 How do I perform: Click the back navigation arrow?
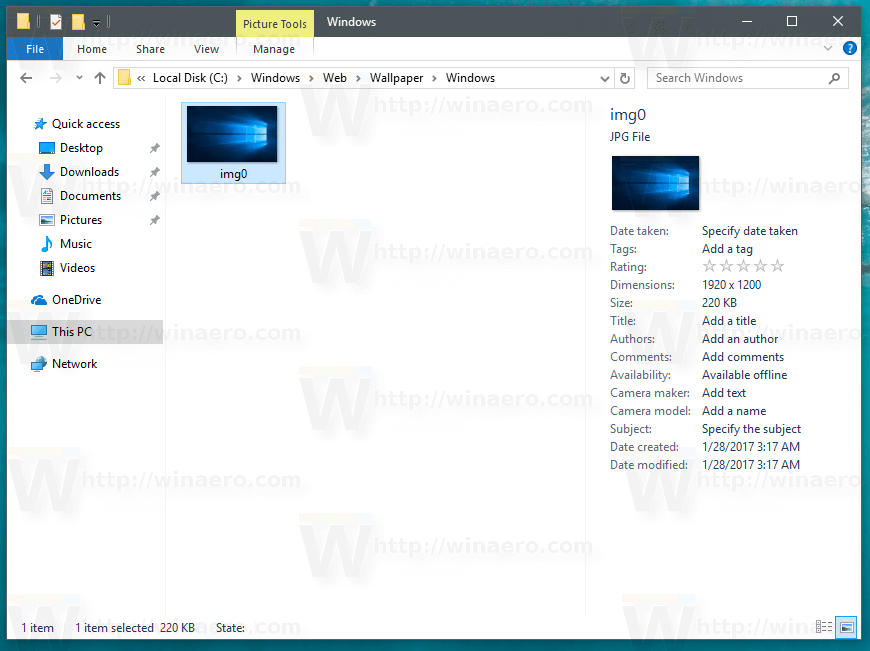tap(26, 78)
